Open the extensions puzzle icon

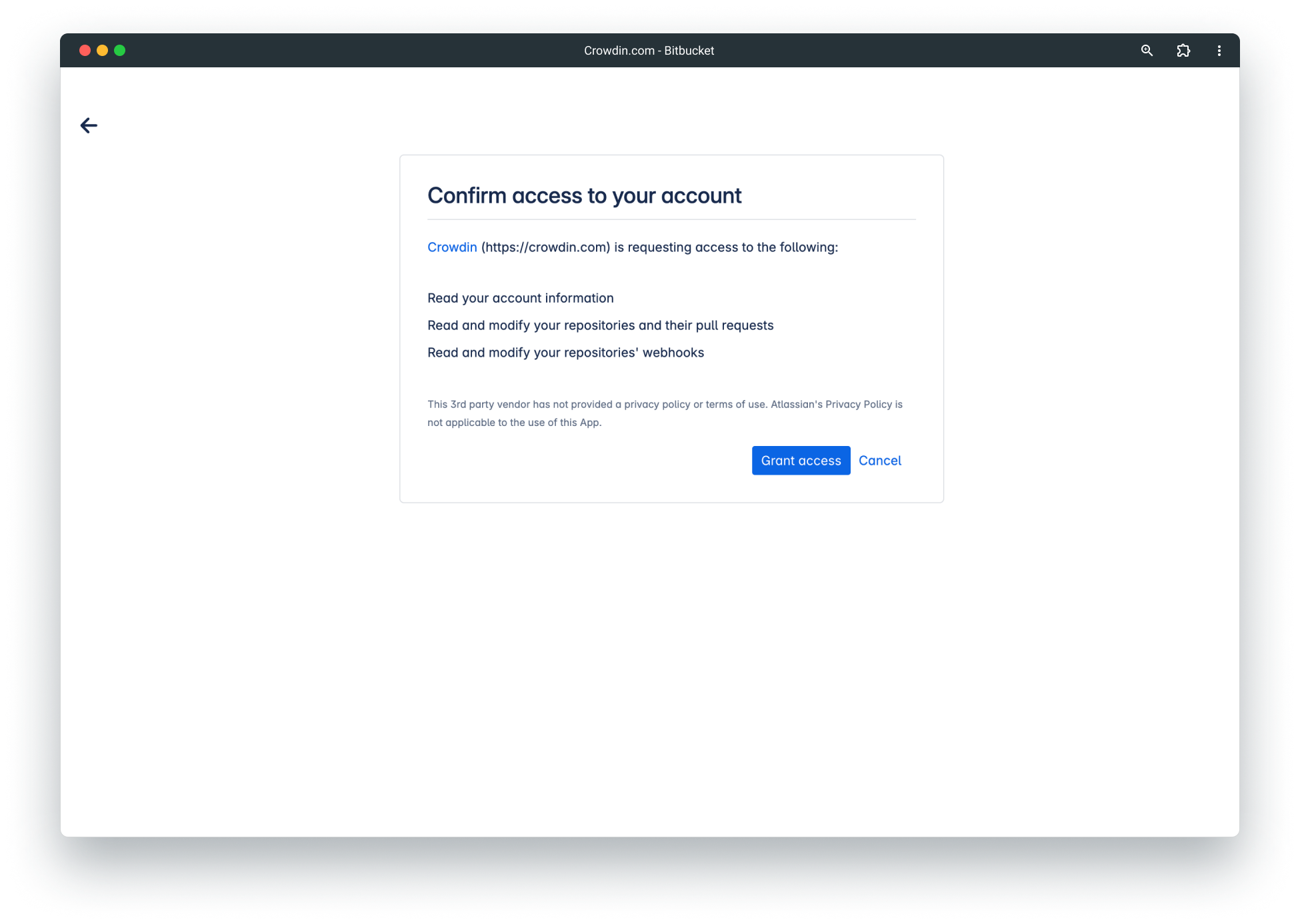pyautogui.click(x=1183, y=51)
